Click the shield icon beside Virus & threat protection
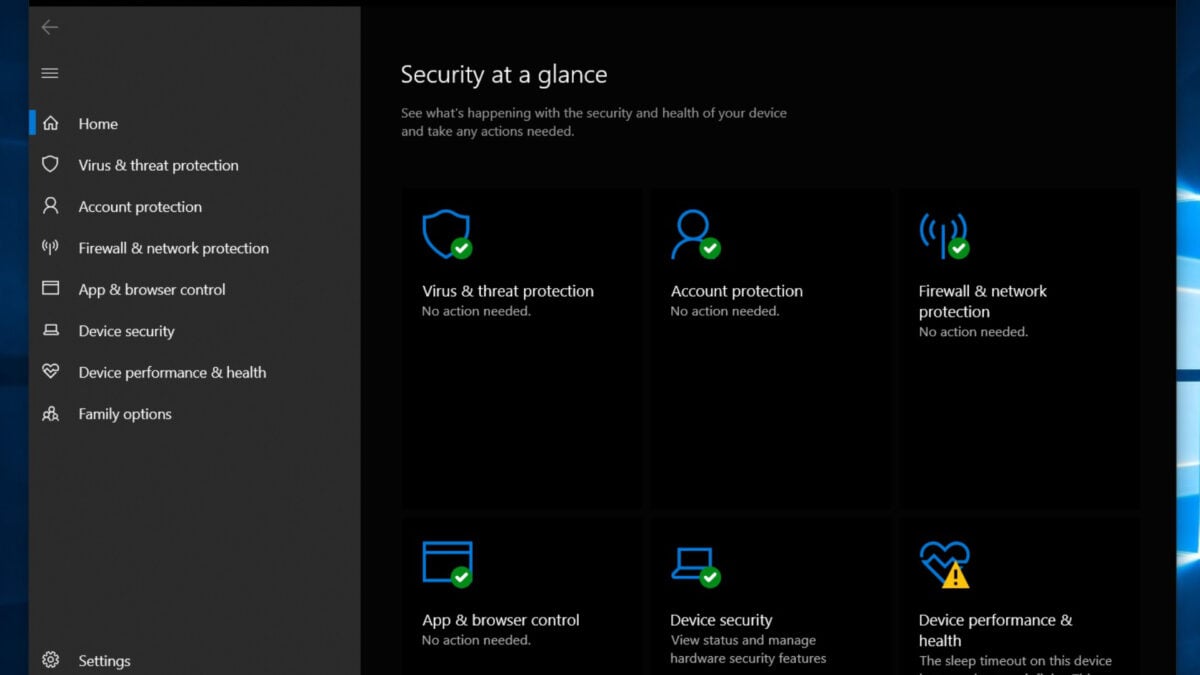1200x675 pixels. coord(50,164)
